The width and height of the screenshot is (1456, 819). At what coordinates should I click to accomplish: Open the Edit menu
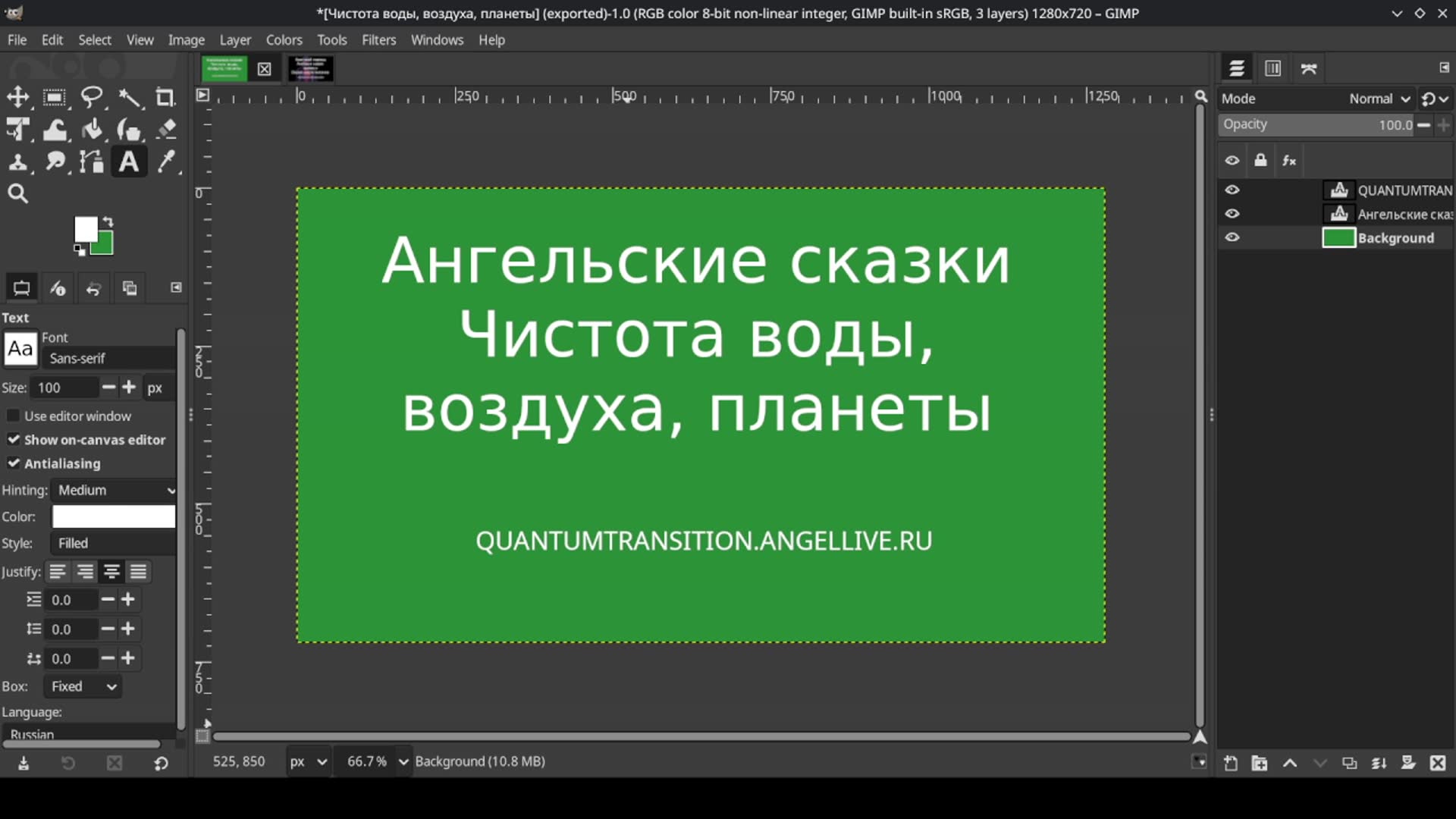click(52, 39)
